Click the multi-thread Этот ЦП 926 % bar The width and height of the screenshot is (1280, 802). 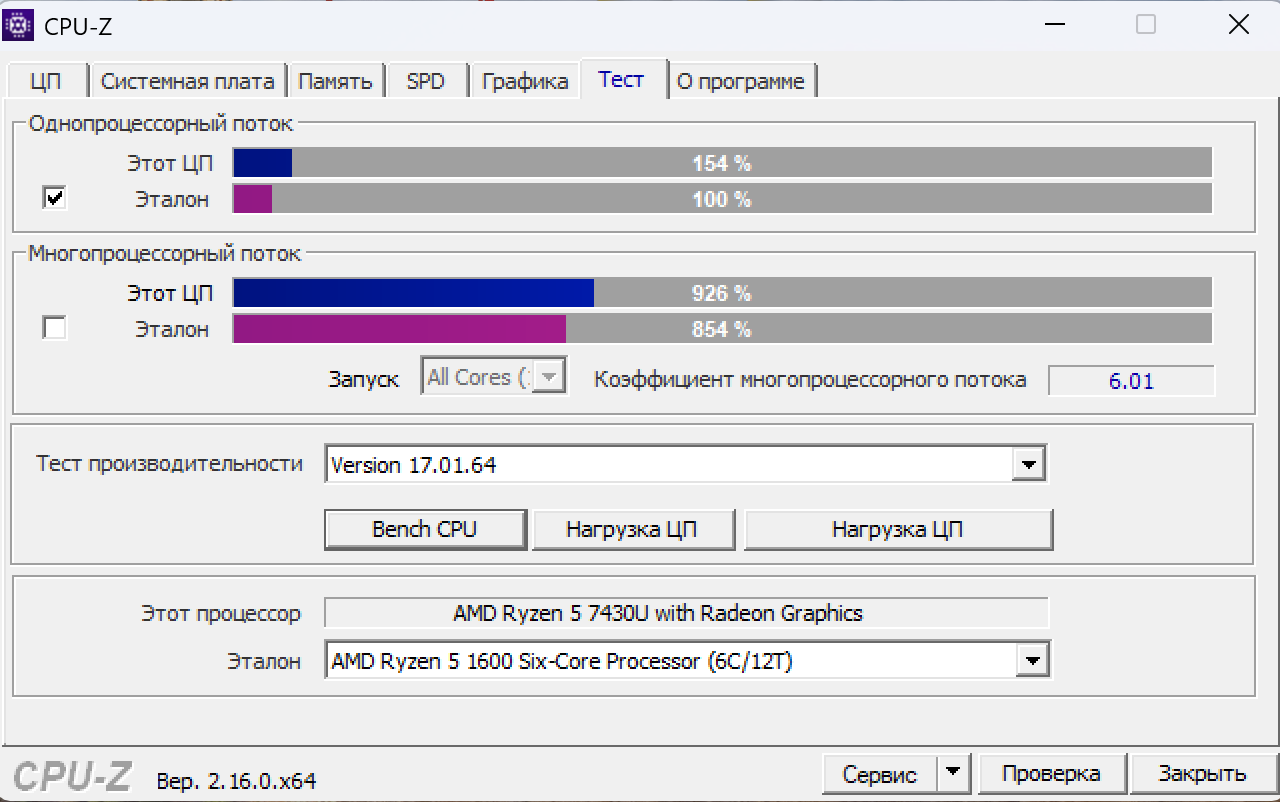click(722, 293)
